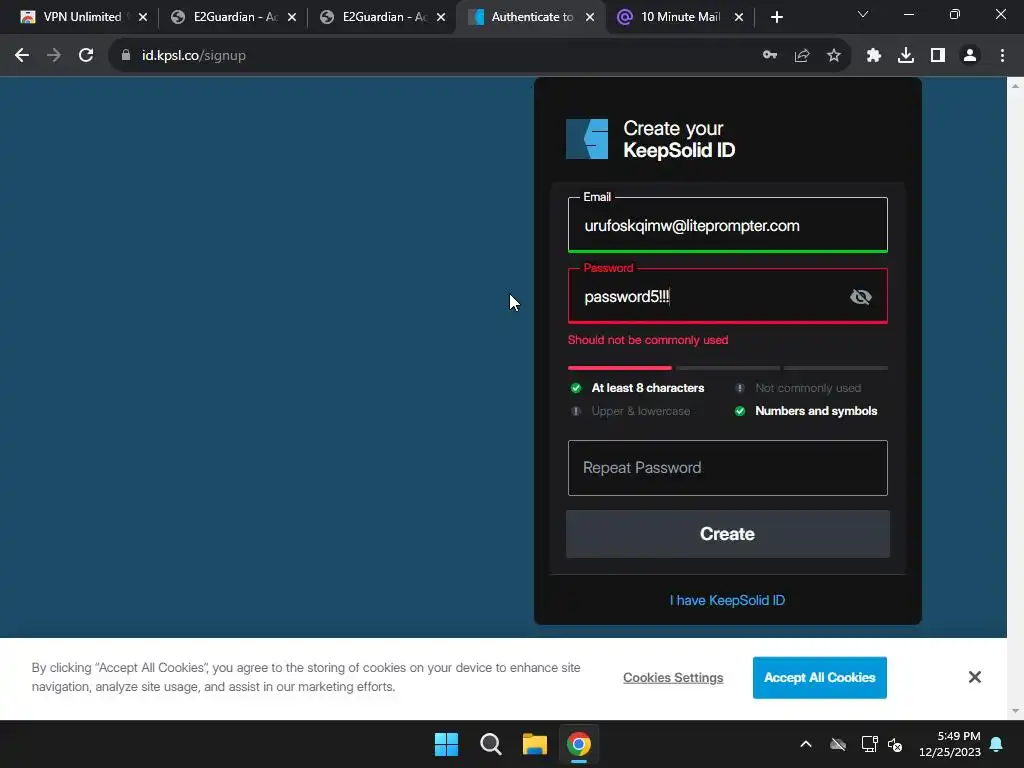The image size is (1024, 768).
Task: Click "Should not be commonly used" error text
Action: pos(648,340)
